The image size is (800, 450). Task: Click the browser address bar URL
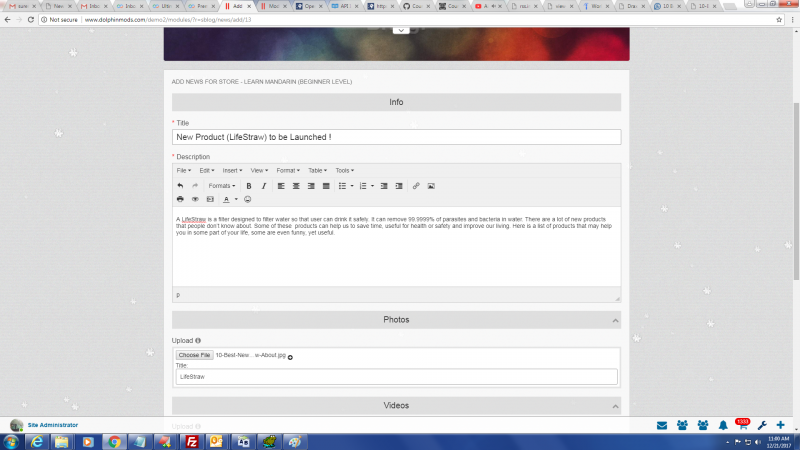point(168,19)
